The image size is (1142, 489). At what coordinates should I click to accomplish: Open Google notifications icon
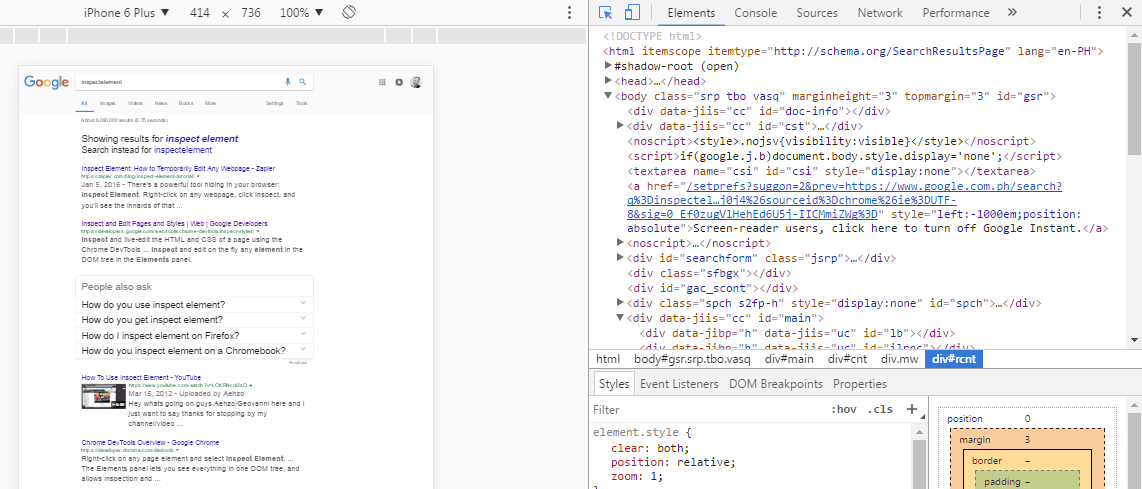click(398, 82)
